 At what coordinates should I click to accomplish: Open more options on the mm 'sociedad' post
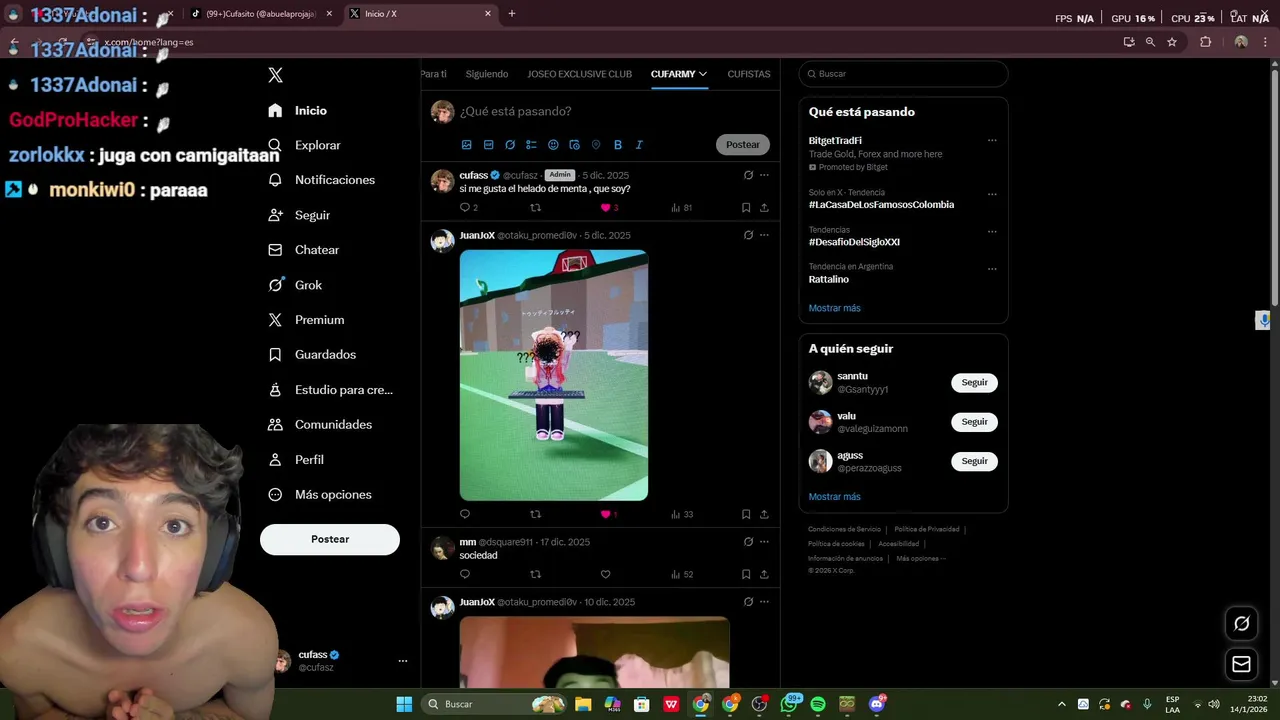pos(764,542)
